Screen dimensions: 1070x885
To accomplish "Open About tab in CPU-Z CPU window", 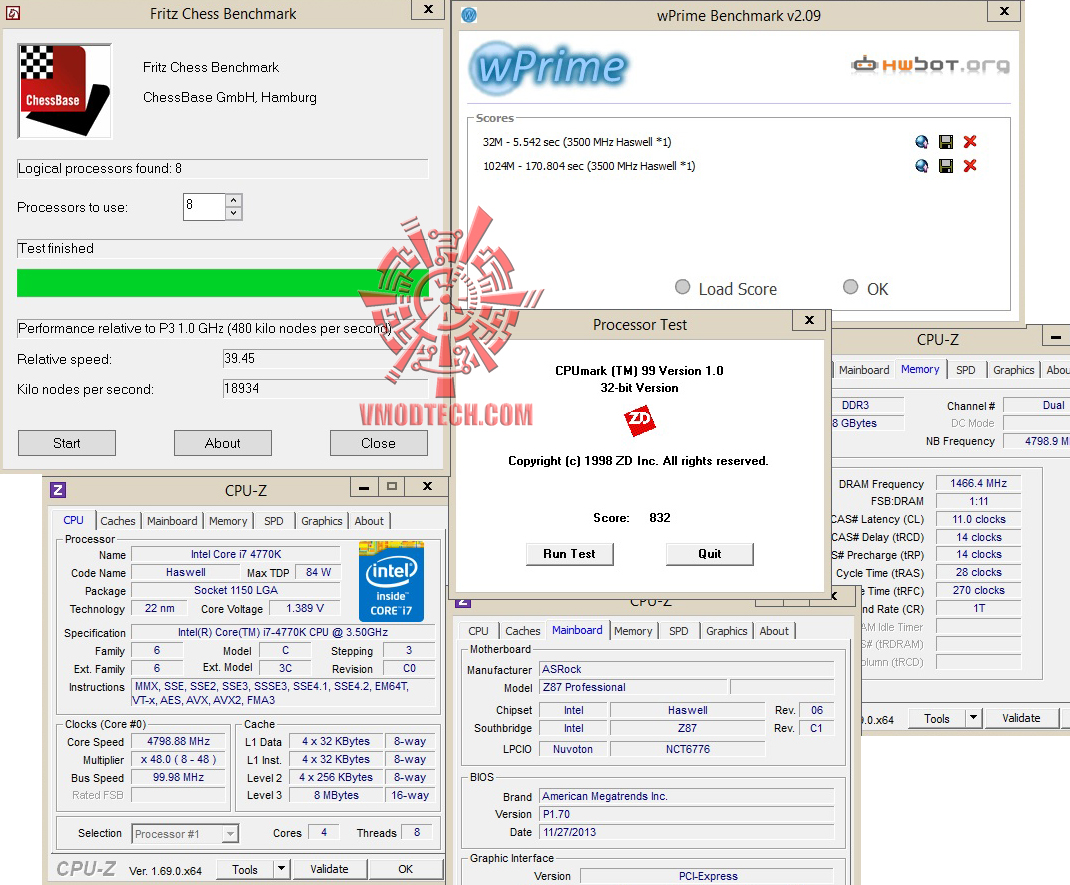I will coord(369,521).
